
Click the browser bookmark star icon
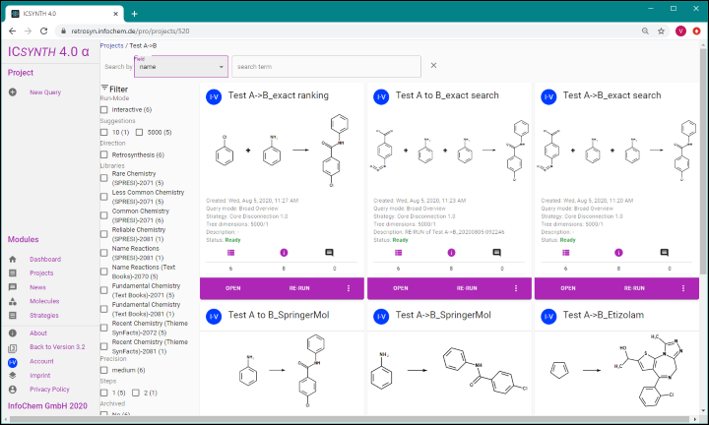[661, 31]
